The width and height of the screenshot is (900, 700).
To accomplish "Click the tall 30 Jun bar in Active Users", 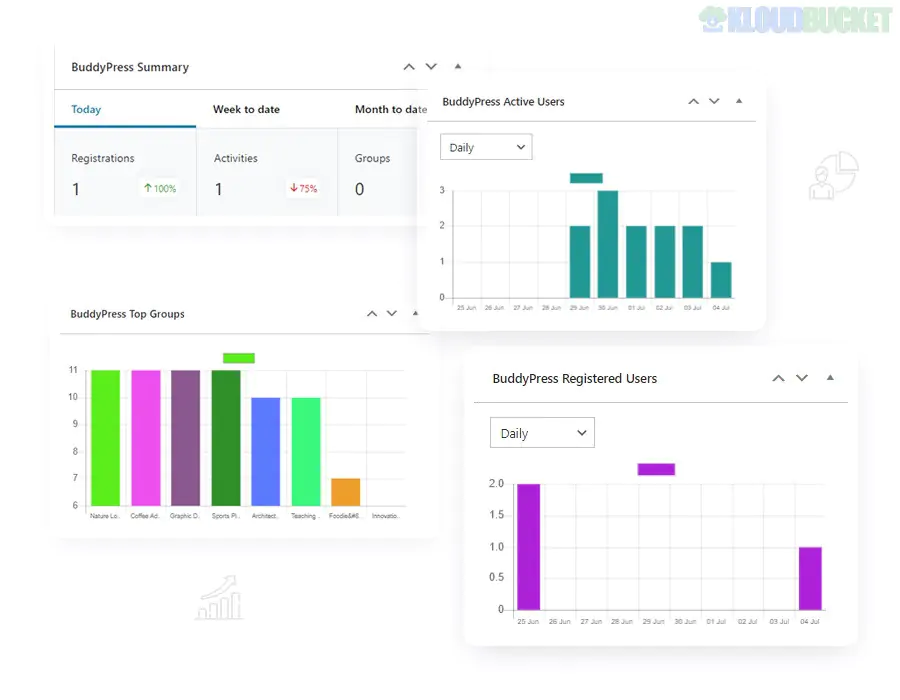I will click(x=610, y=240).
